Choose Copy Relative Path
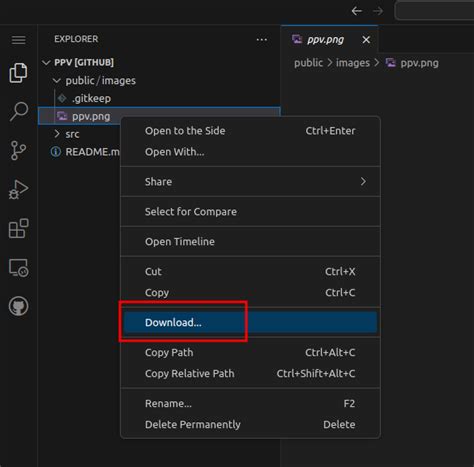Screen dimensions: 474x467 click(x=250, y=374)
